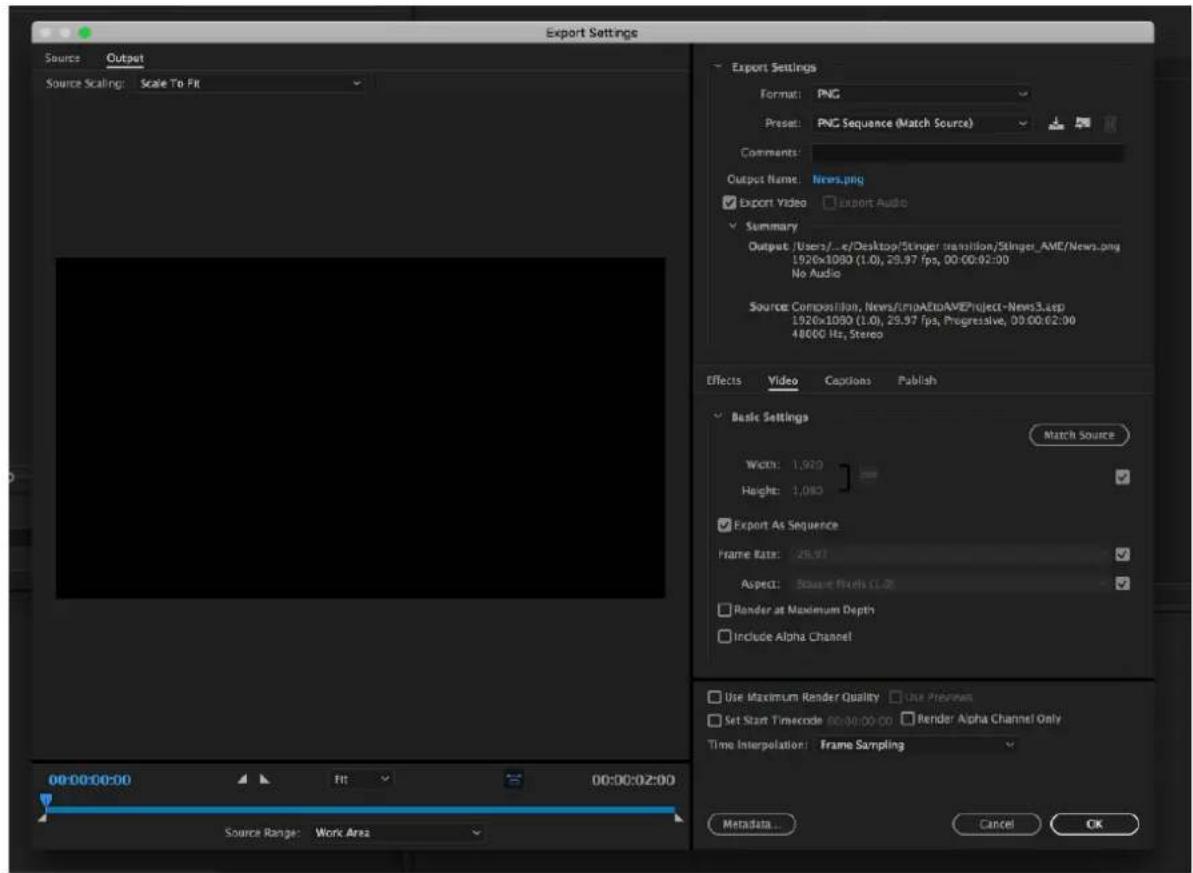This screenshot has width=1193, height=873.
Task: Switch to the Captions tab
Action: (848, 380)
